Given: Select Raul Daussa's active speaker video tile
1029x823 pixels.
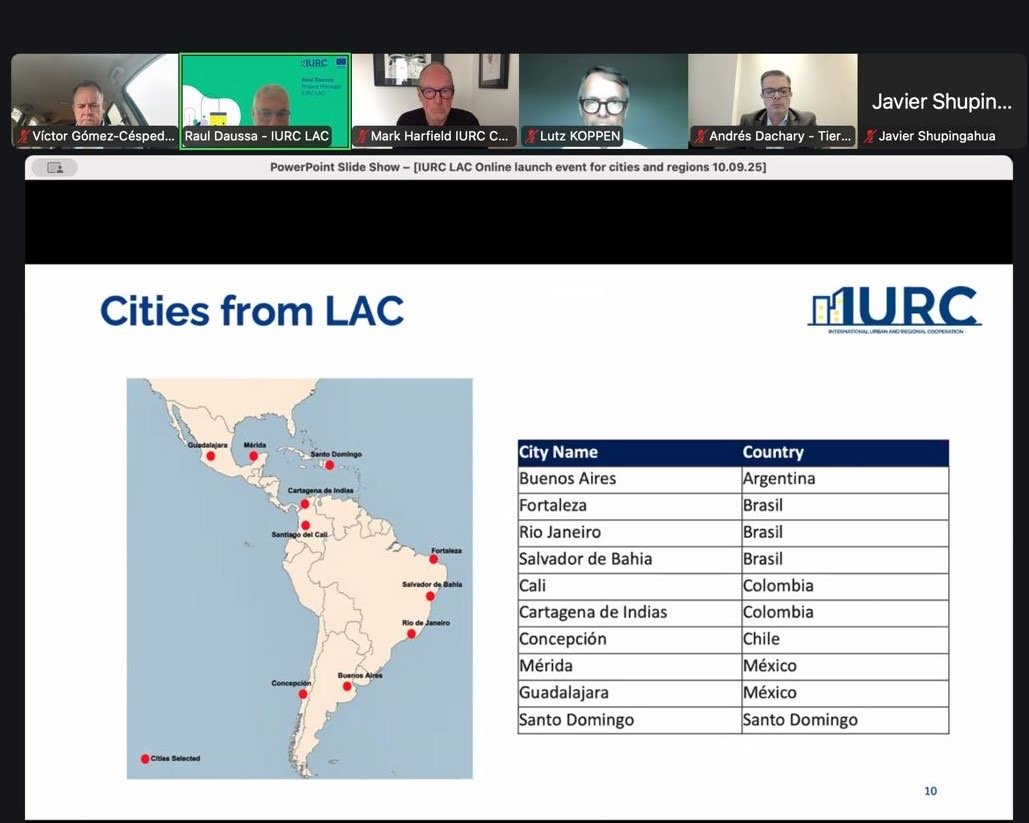Looking at the screenshot, I should 265,100.
